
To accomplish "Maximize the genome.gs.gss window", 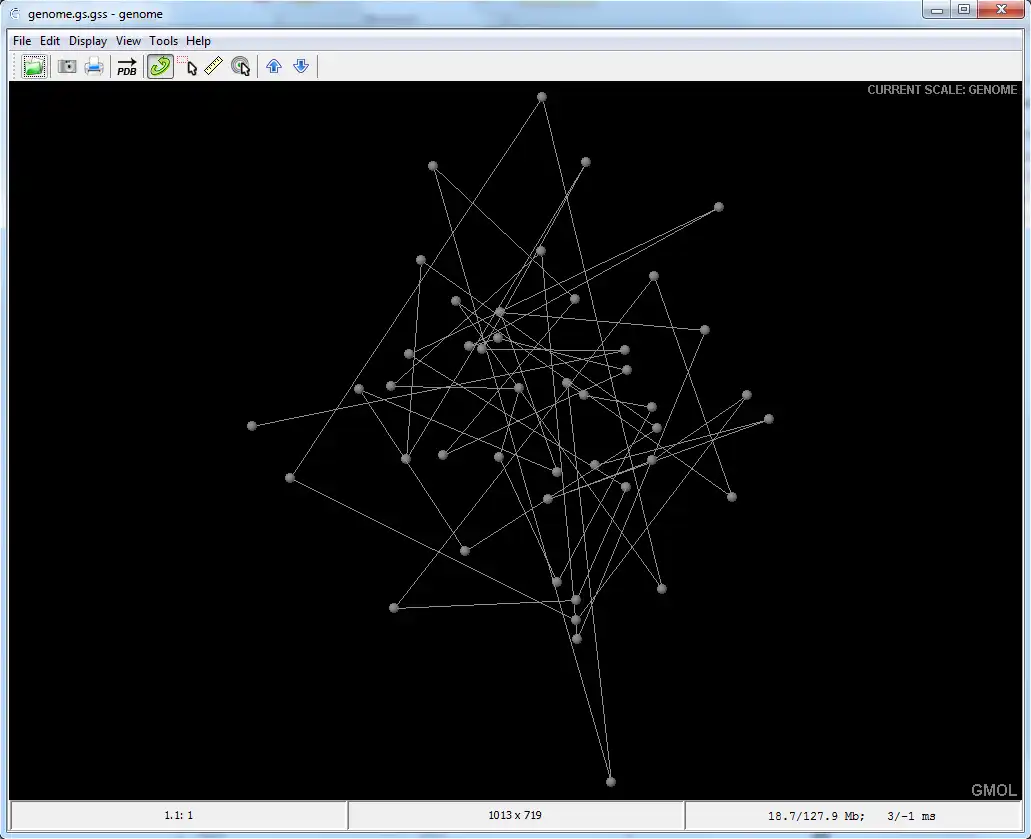I will click(964, 10).
